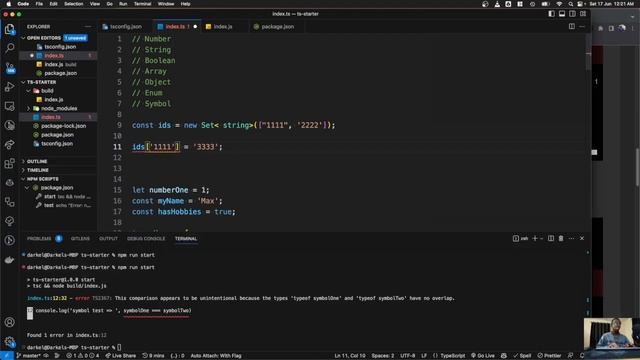Screen dimensions: 640x360
Task: Open macOS Spotlight search icon
Action: click(x=570, y=4)
